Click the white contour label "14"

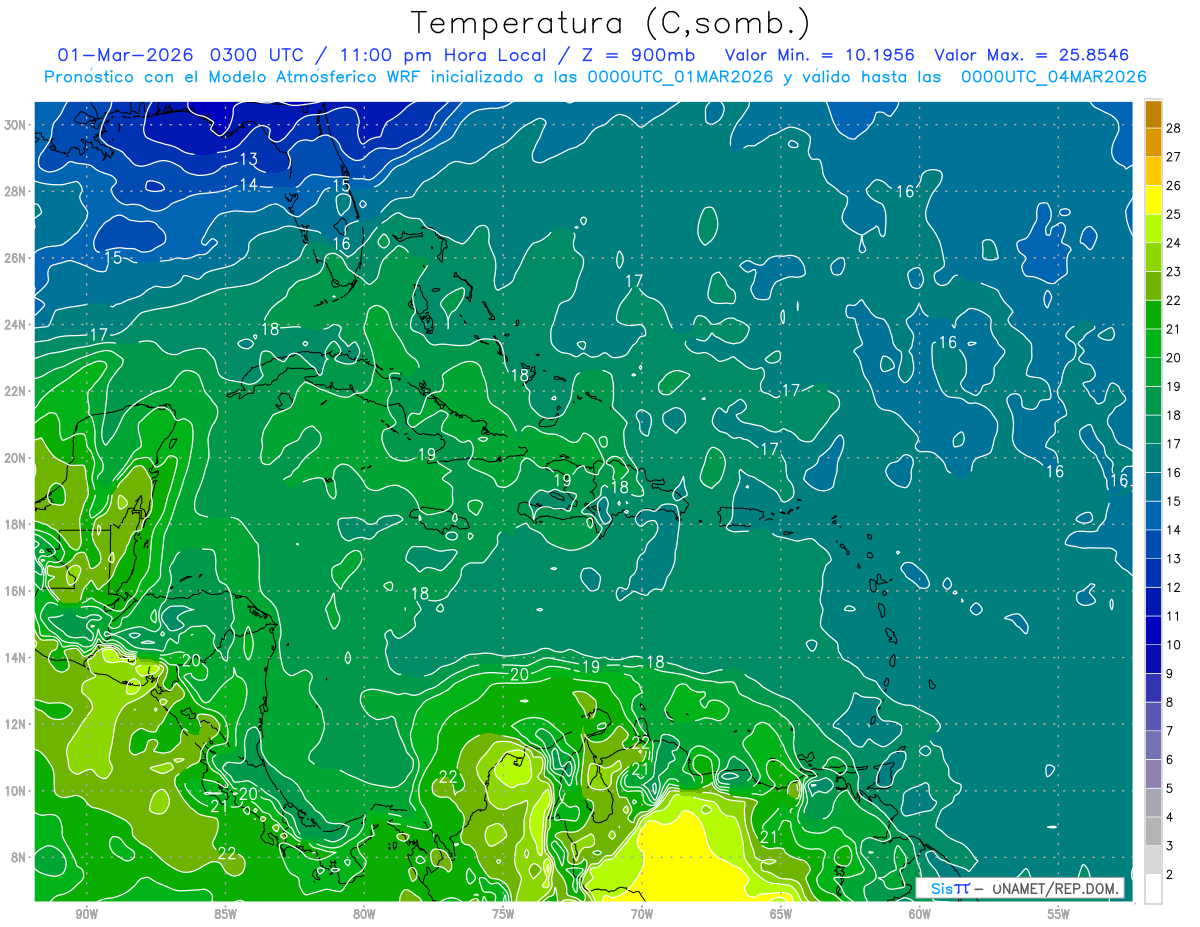(x=249, y=185)
